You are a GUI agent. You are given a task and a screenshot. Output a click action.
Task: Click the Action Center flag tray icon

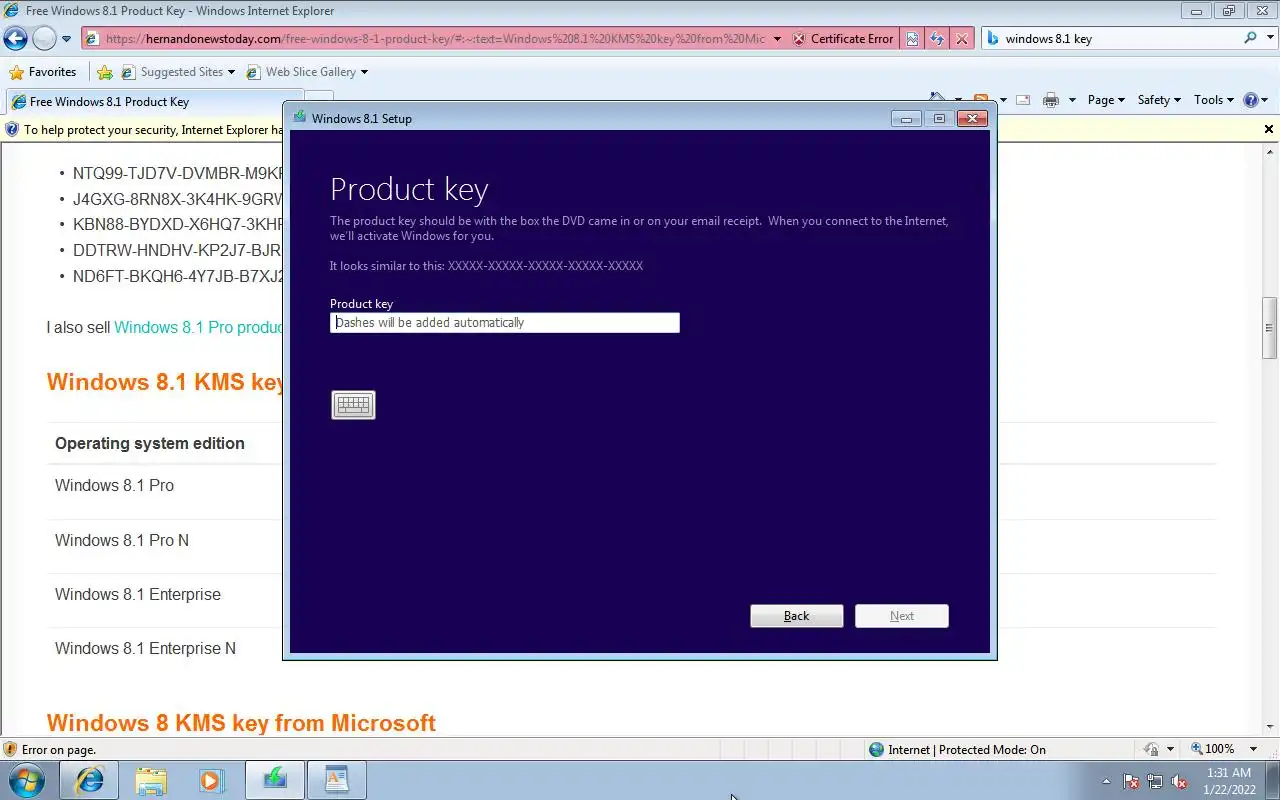pyautogui.click(x=1131, y=781)
